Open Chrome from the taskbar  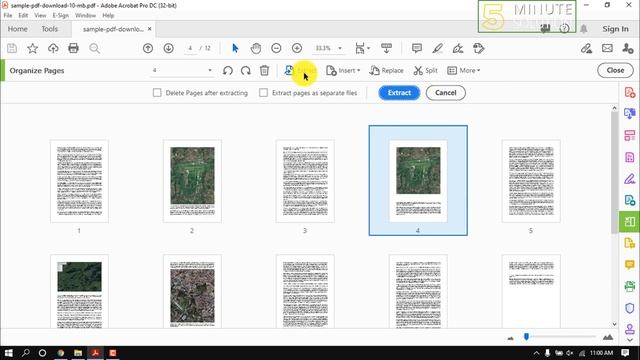60,353
